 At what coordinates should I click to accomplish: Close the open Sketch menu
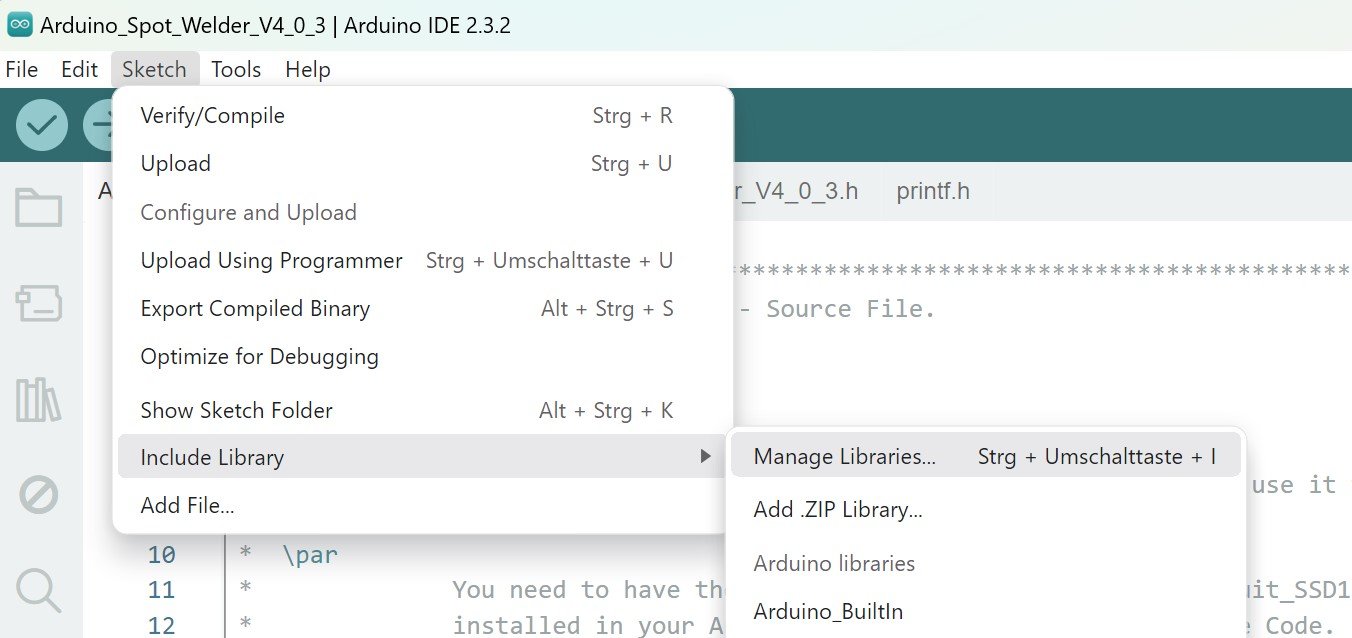[154, 69]
